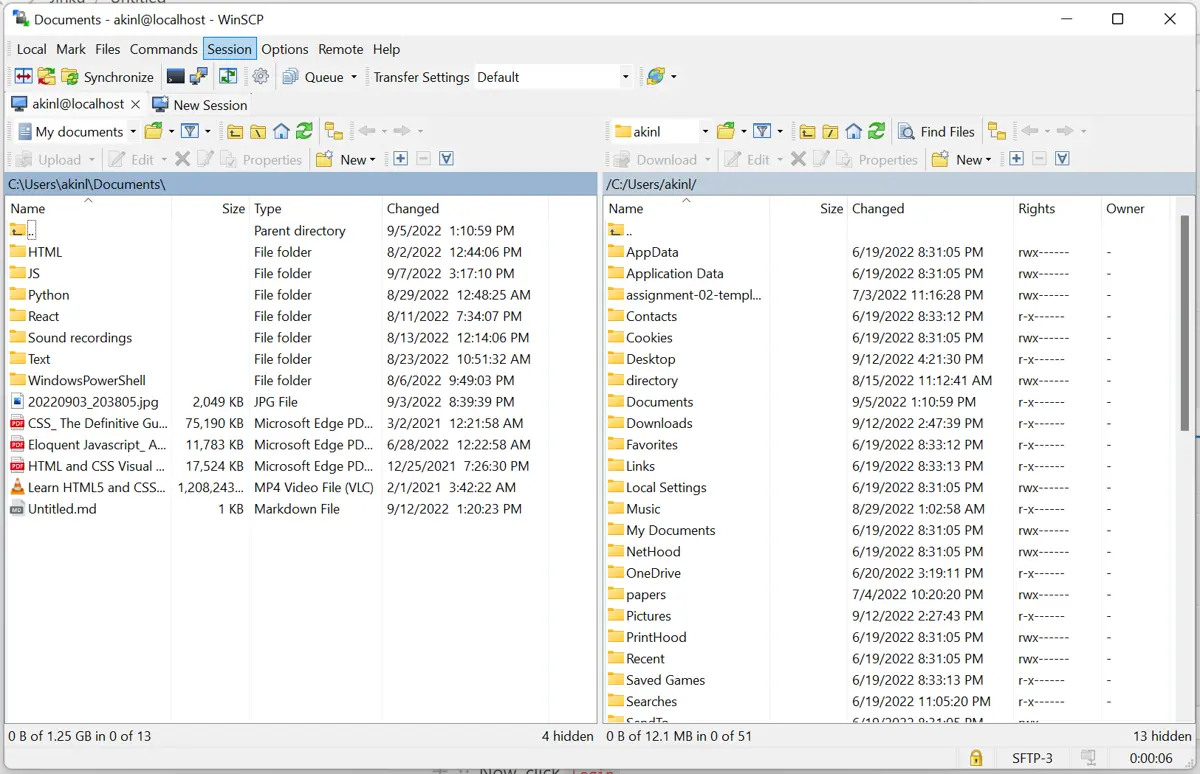The image size is (1200, 774).
Task: Open the Files menu
Action: coord(108,49)
